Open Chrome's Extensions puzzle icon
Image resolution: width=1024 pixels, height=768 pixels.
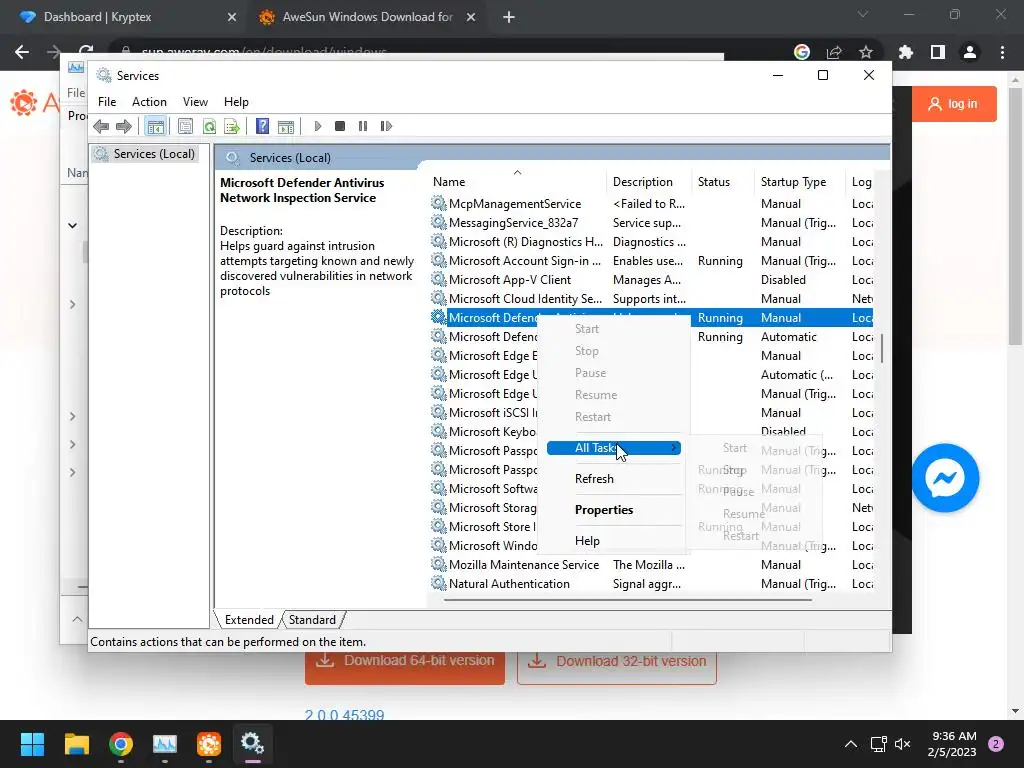906,52
